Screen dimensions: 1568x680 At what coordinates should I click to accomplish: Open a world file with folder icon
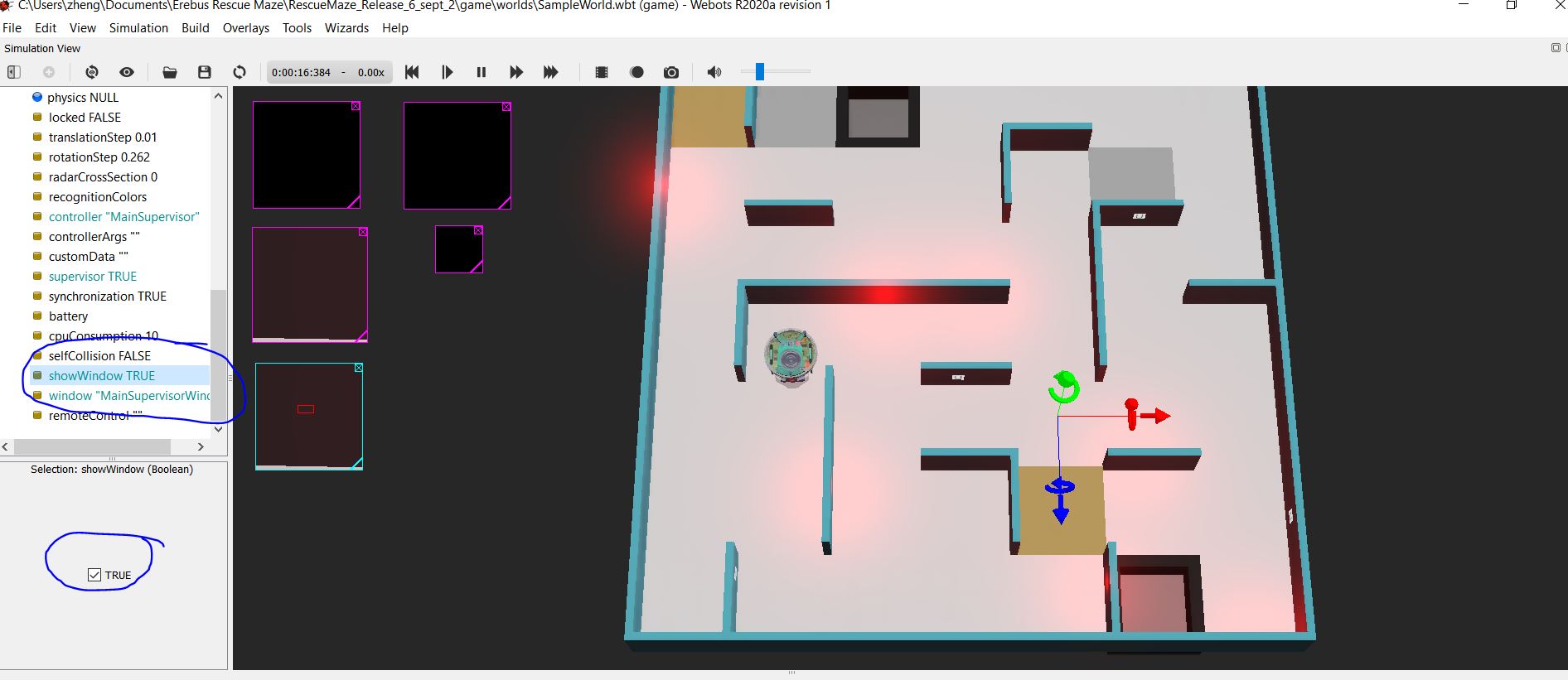click(170, 72)
